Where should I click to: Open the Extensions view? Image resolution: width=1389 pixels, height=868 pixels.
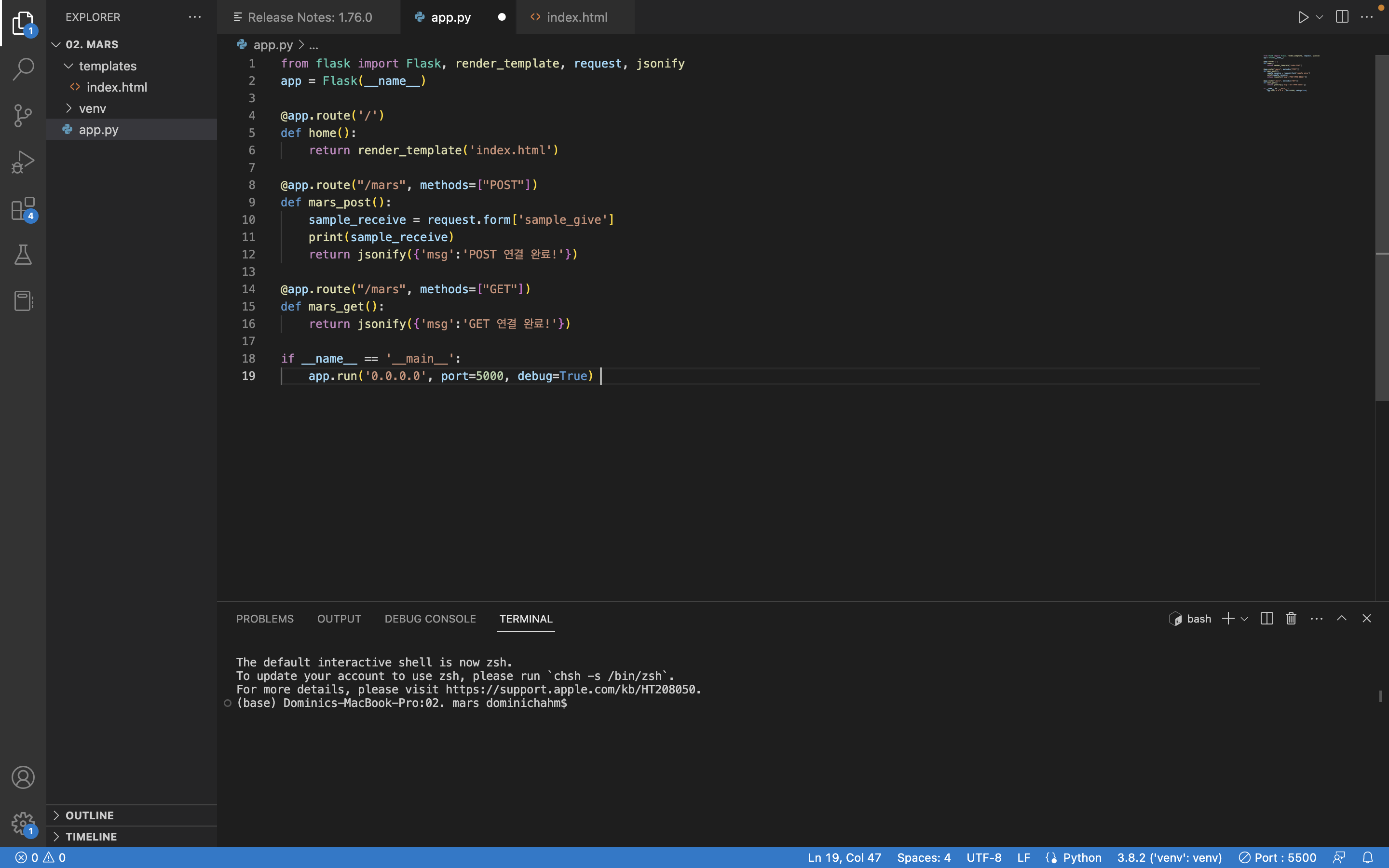23,208
